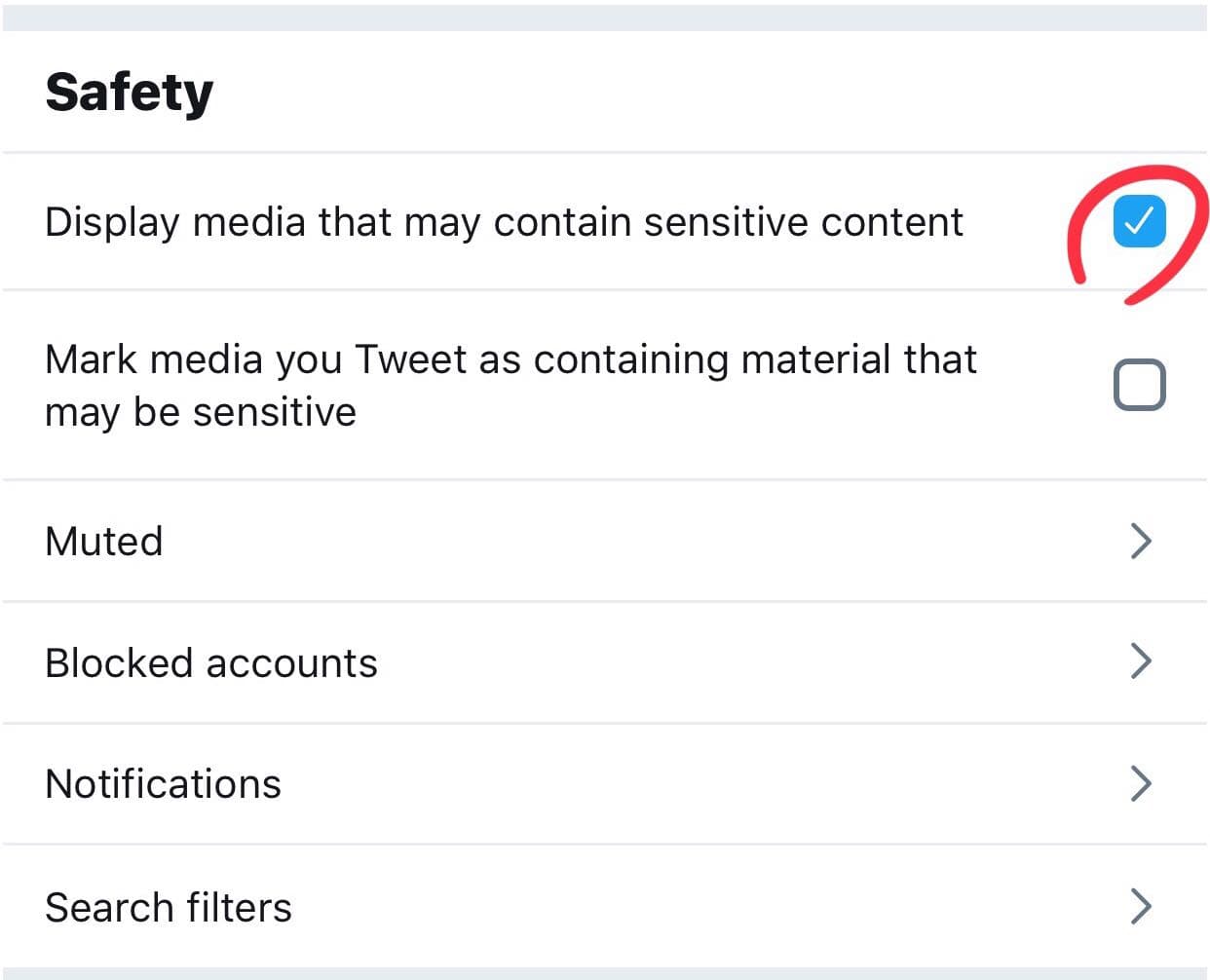Viewport: 1210px width, 980px height.
Task: Enable the Mark media you Tweet checkbox
Action: click(x=1139, y=385)
